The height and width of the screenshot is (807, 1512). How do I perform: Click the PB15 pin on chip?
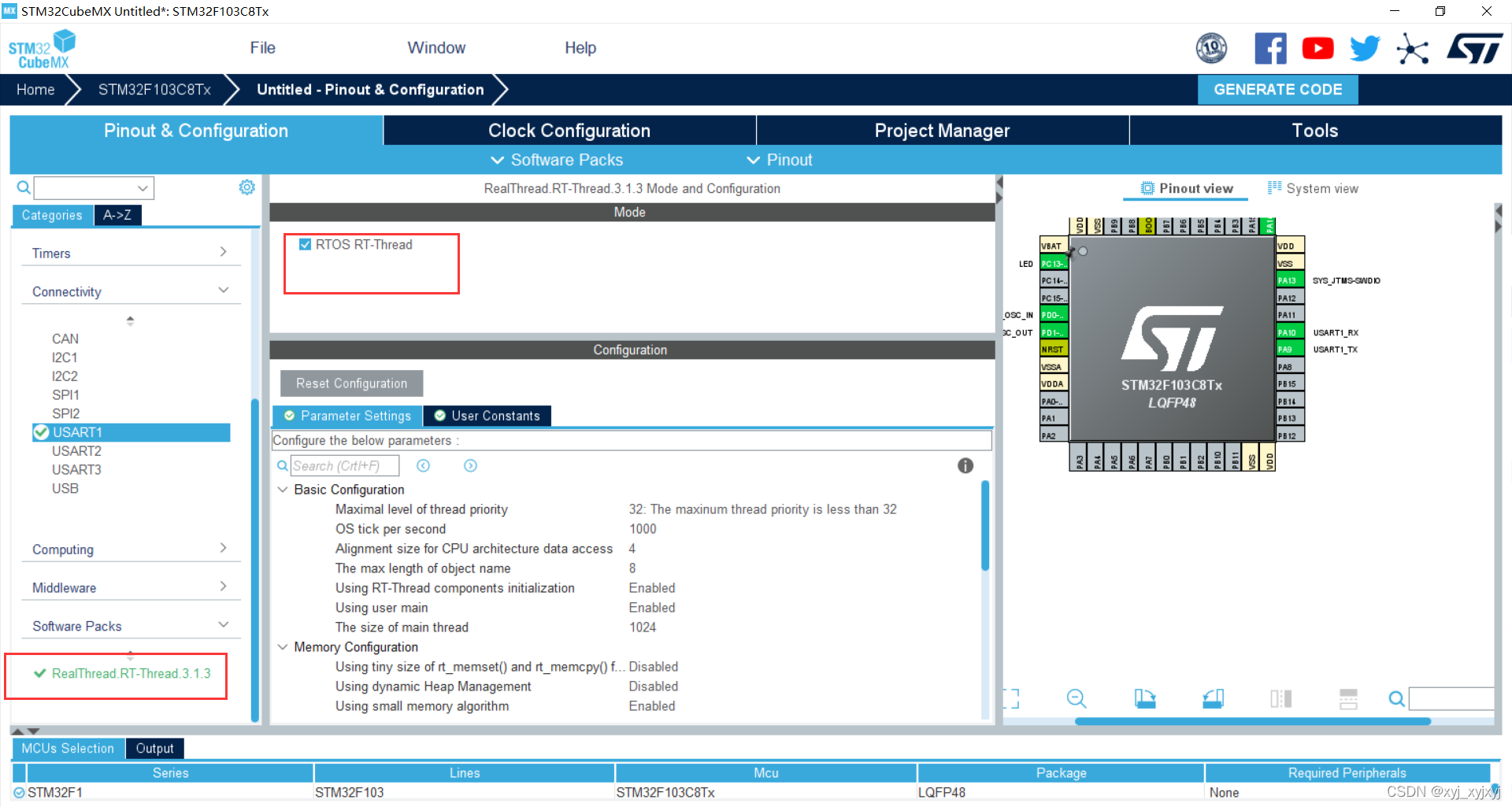[1290, 384]
